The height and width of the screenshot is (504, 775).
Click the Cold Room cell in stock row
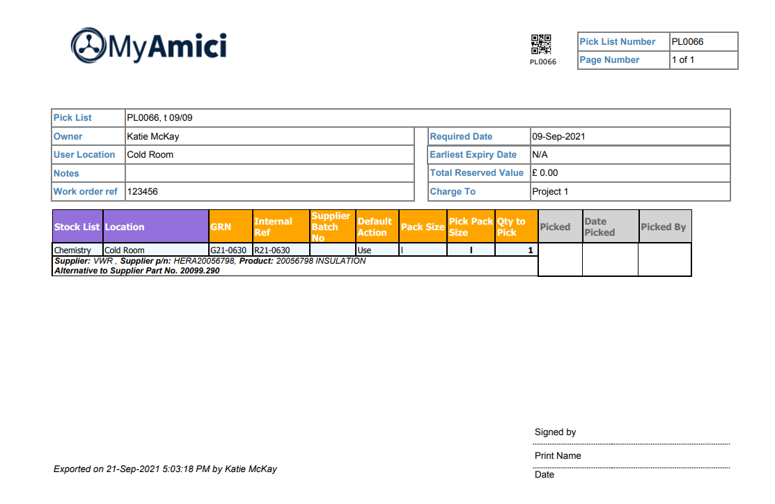click(156, 250)
